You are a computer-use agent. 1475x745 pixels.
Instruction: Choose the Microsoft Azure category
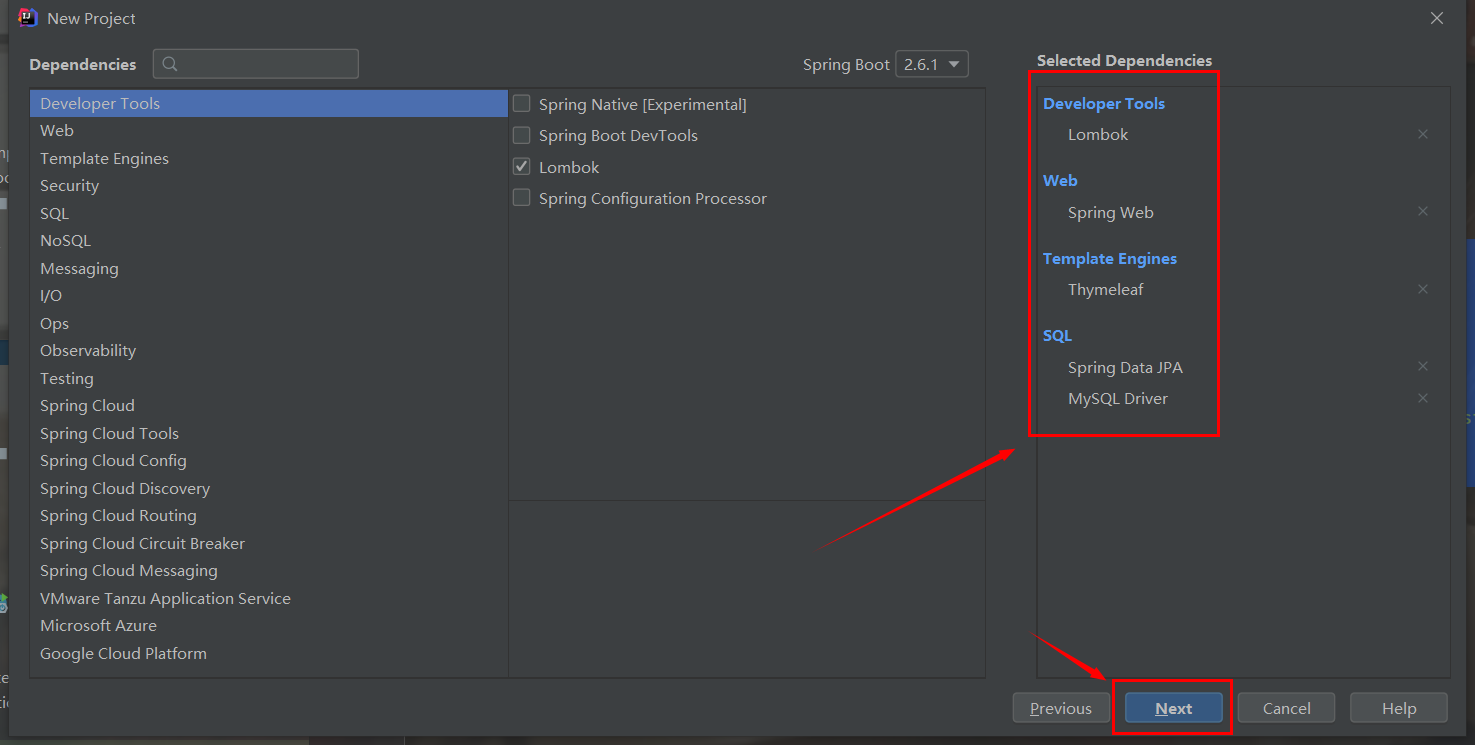(x=269, y=626)
